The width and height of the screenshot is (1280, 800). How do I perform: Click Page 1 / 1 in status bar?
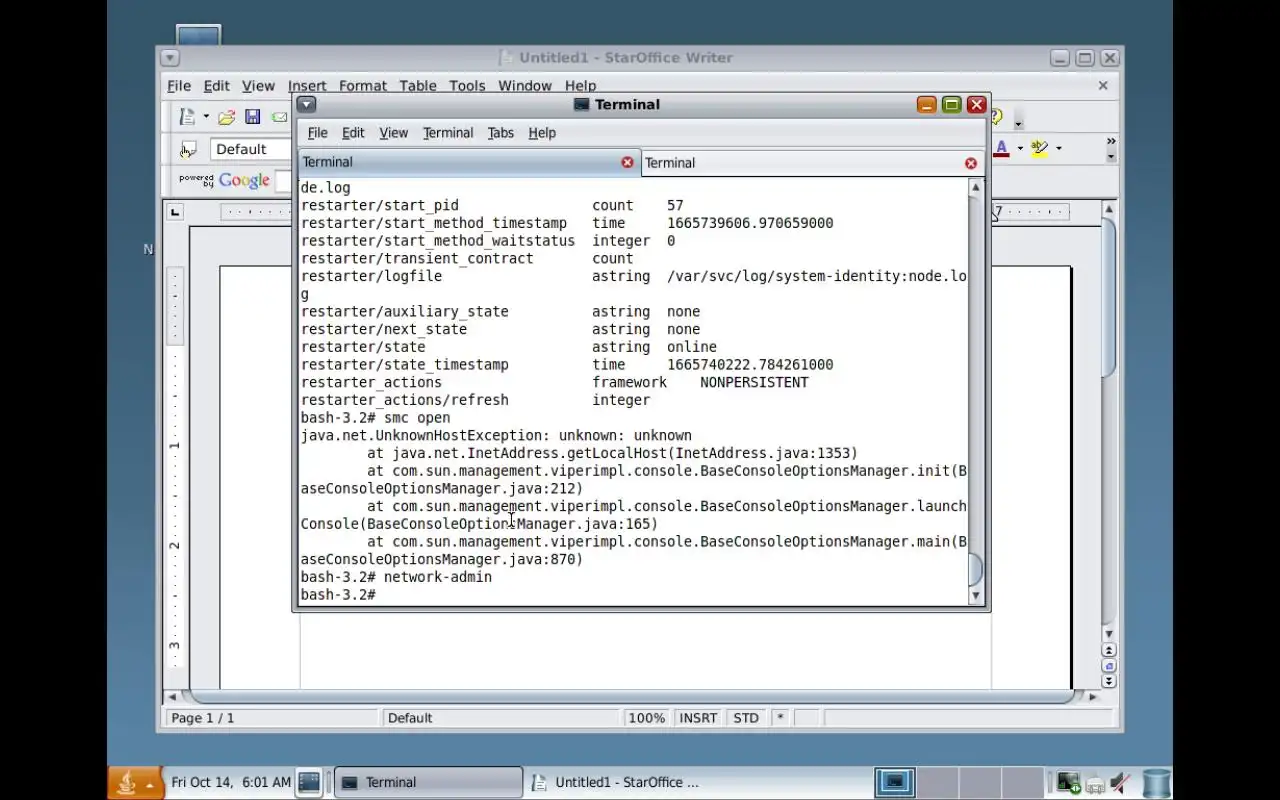272,718
